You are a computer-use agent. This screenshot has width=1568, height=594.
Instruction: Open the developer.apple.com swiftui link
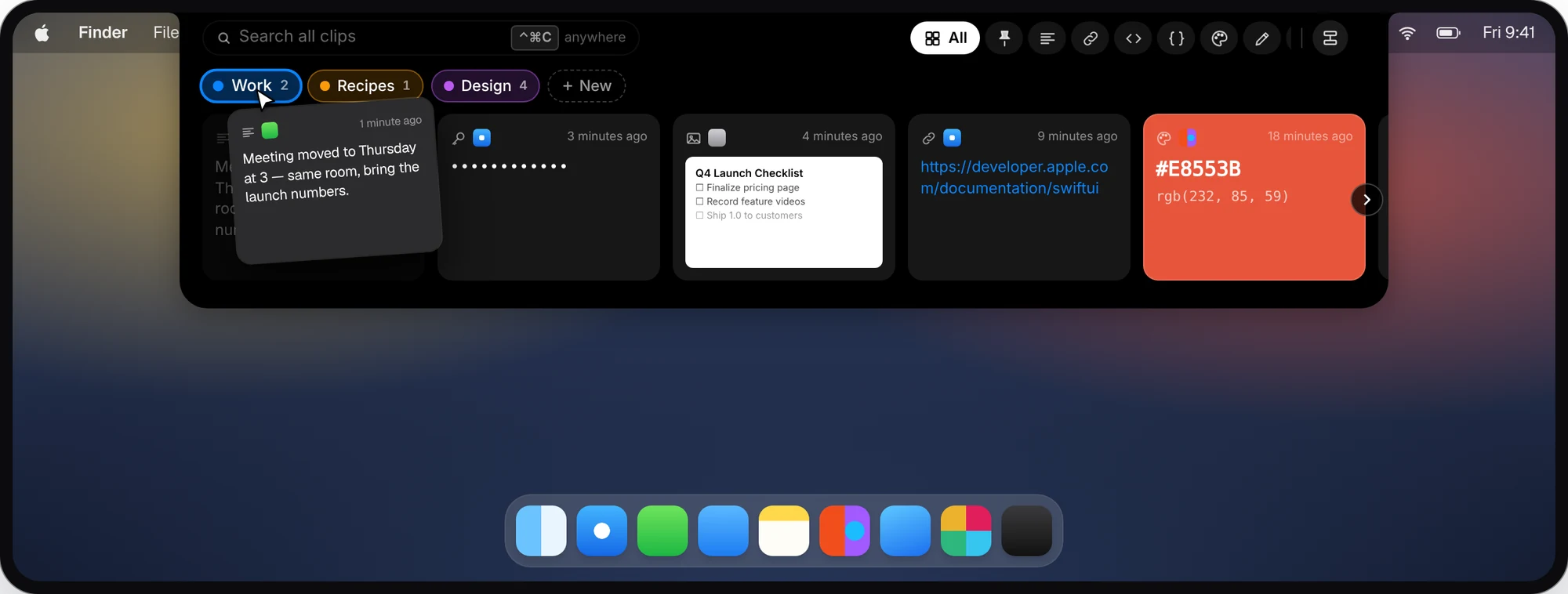[x=1014, y=177]
